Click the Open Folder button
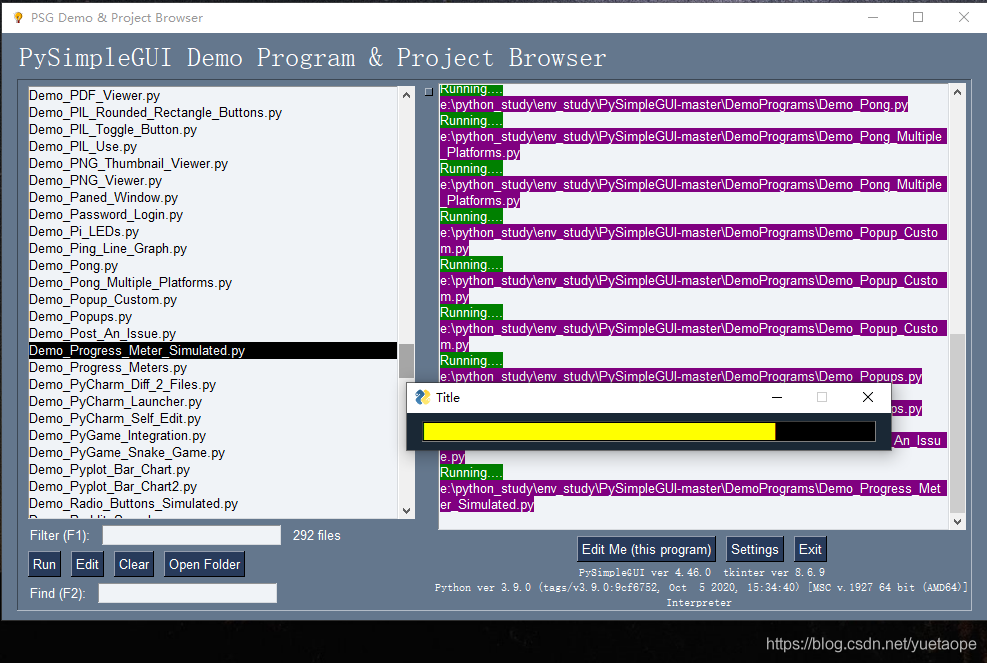This screenshot has width=987, height=663. click(x=205, y=564)
